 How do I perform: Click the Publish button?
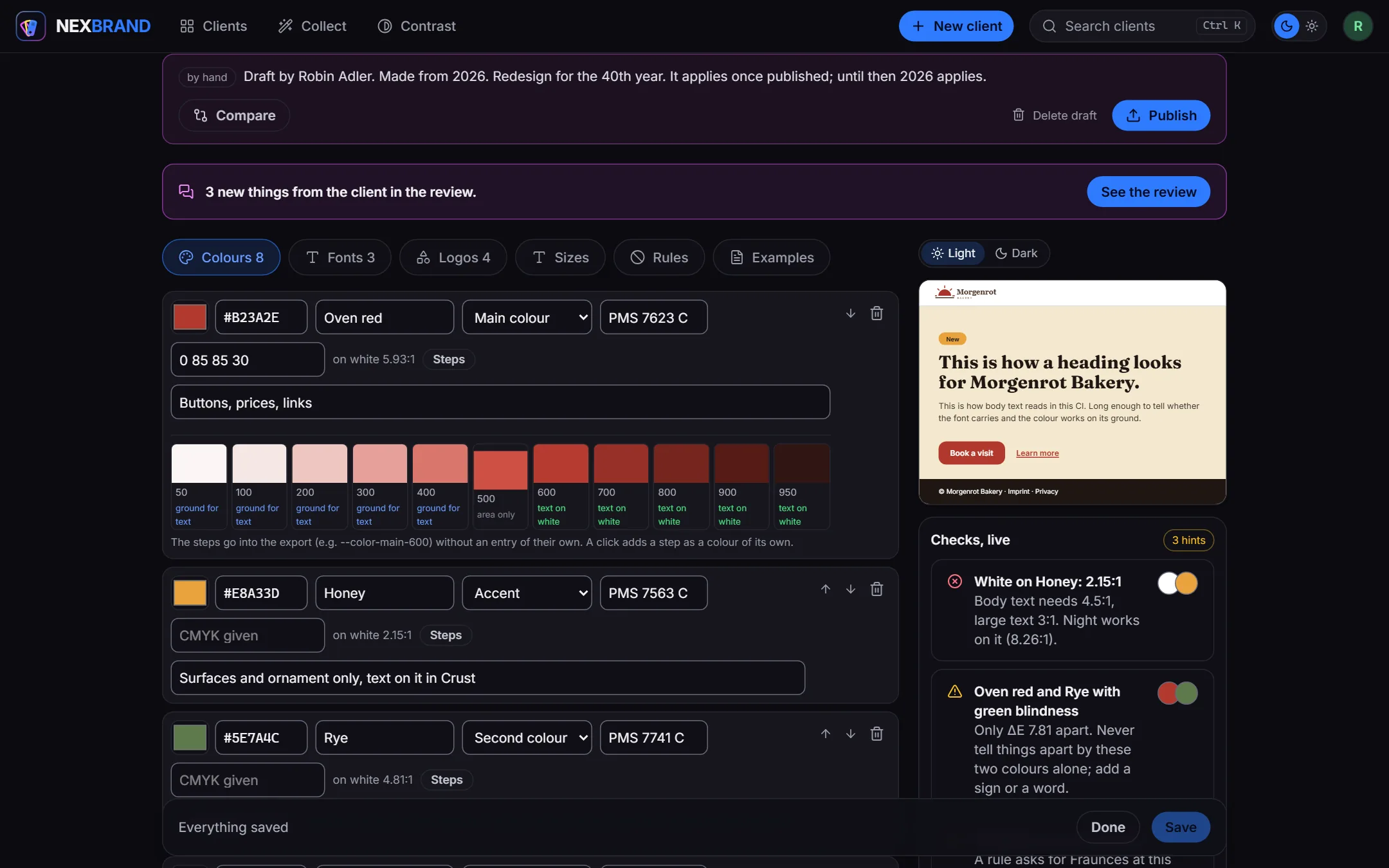point(1161,116)
